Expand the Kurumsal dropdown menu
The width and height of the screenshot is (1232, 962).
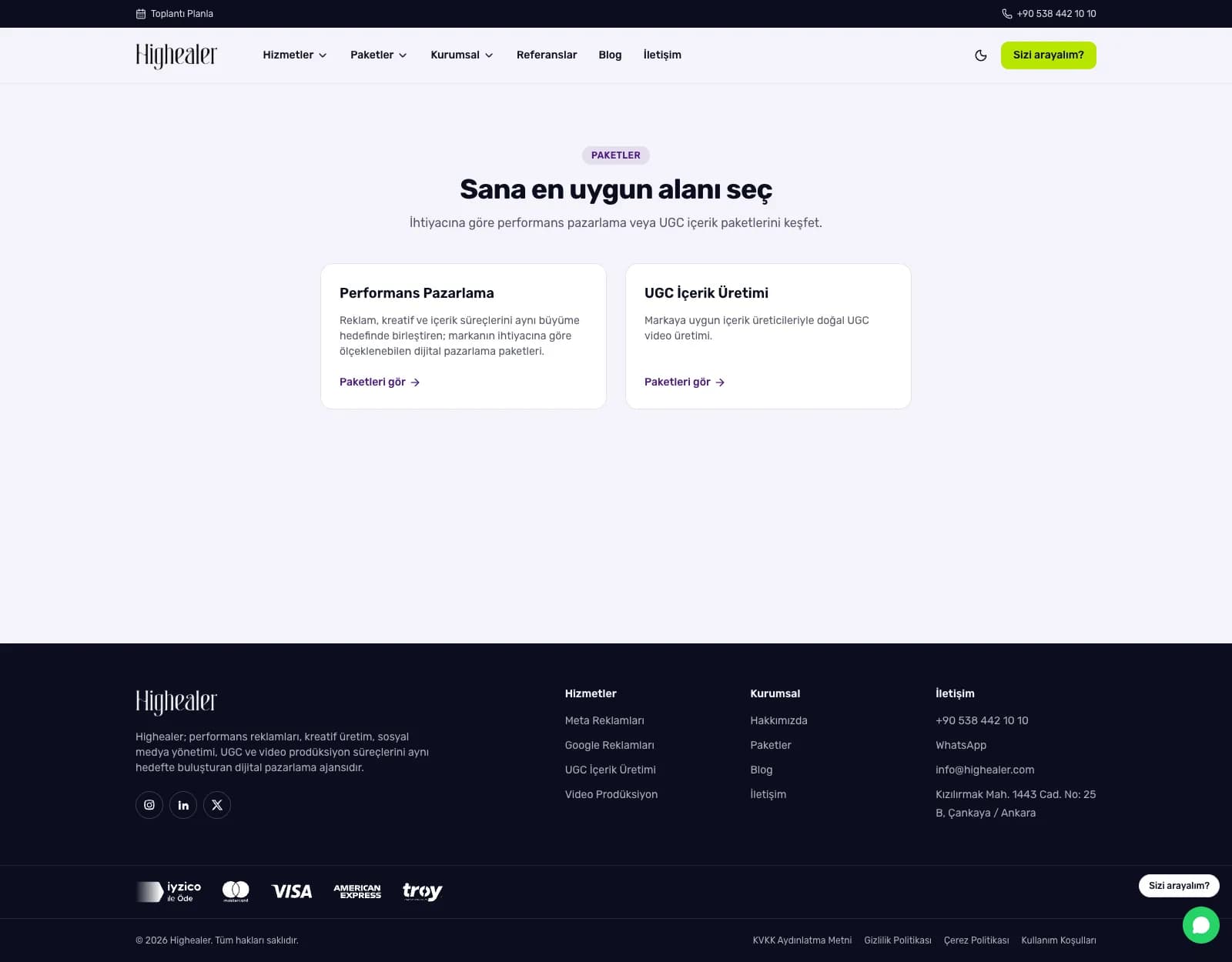[x=462, y=55]
